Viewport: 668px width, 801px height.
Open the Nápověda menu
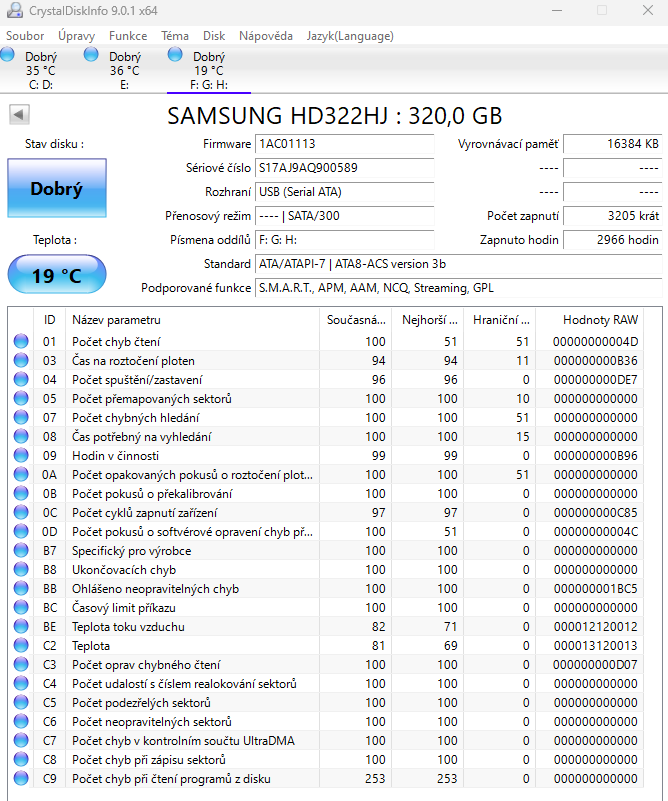[266, 36]
